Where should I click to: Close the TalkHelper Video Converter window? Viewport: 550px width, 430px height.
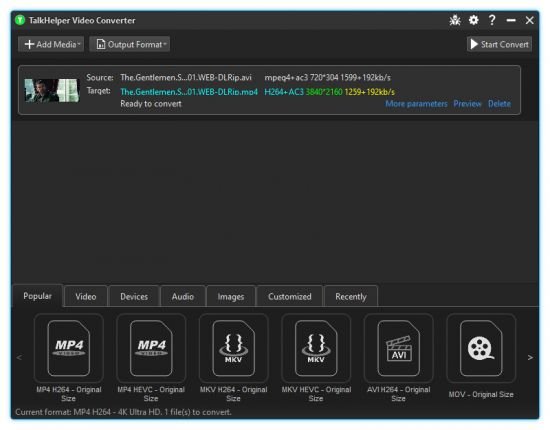pos(530,20)
